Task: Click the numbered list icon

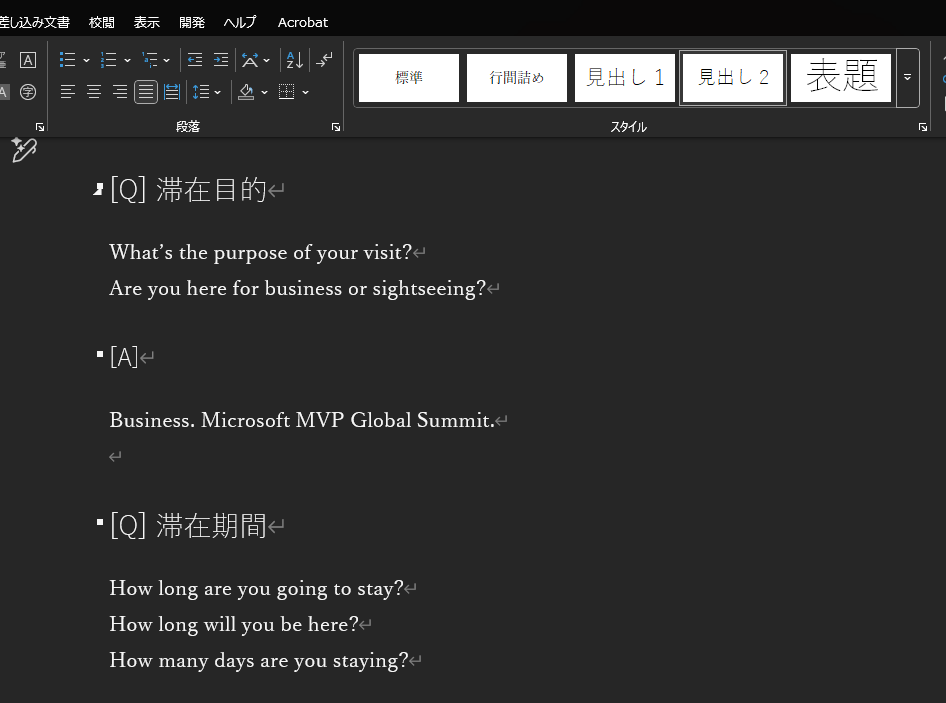Action: (x=110, y=60)
